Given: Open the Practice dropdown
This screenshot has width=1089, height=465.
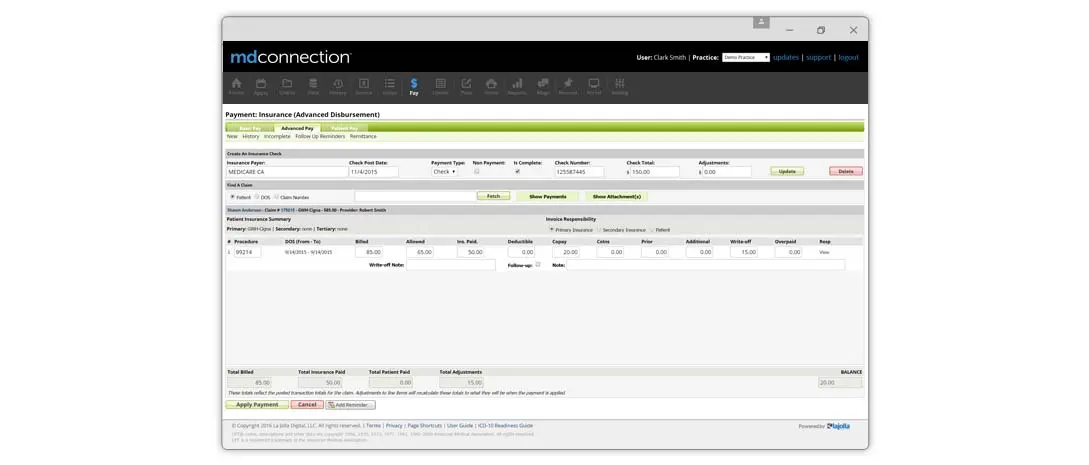Looking at the screenshot, I should [x=746, y=58].
